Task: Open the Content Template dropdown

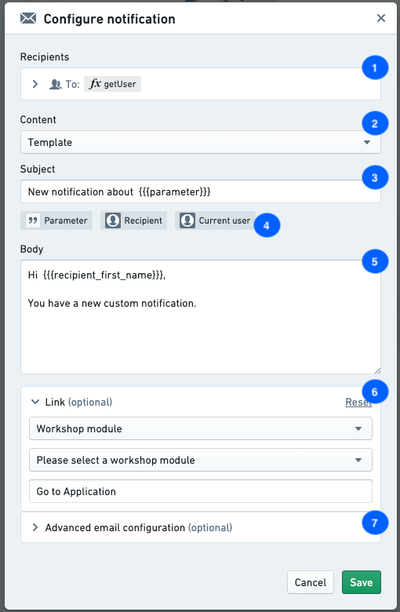Action: (201, 142)
